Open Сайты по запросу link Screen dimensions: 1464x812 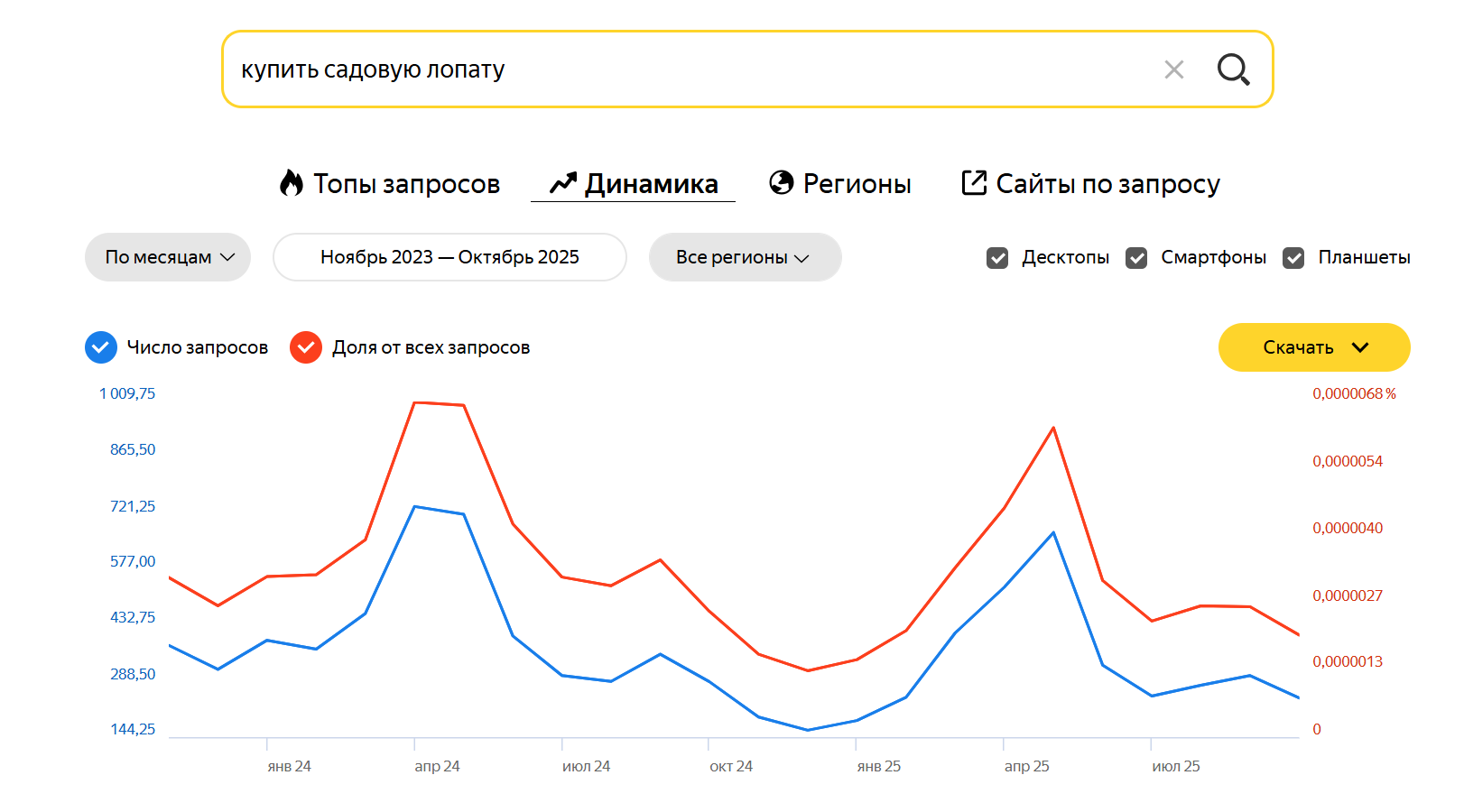[x=1107, y=183]
